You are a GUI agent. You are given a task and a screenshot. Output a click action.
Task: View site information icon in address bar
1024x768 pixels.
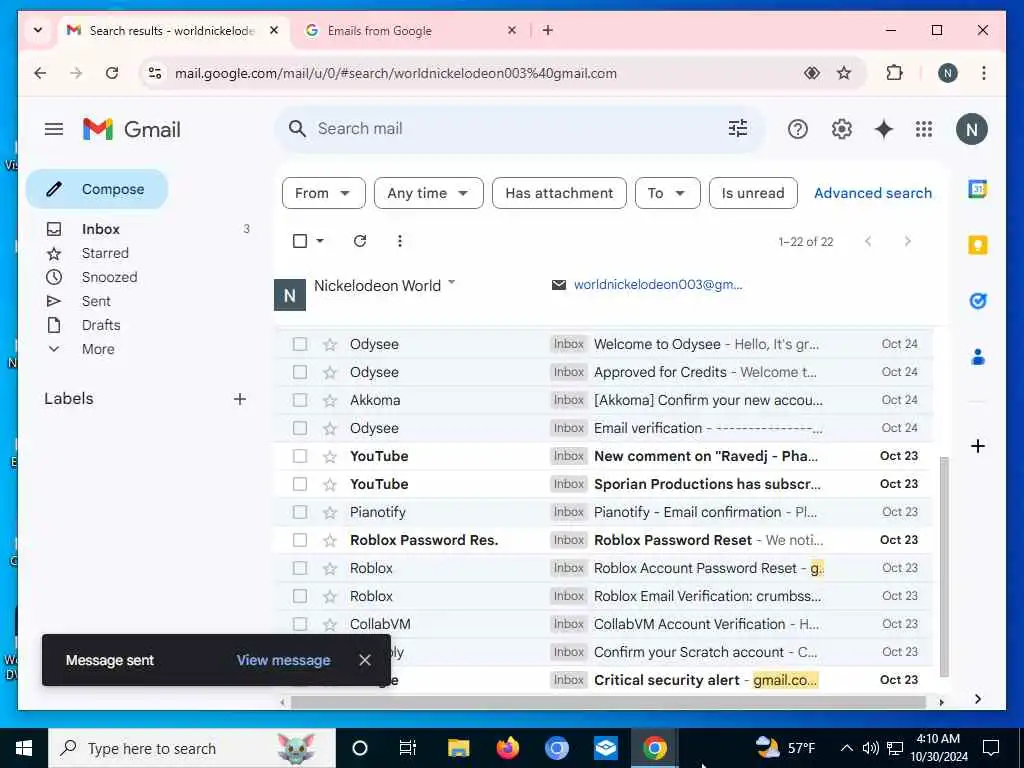point(155,73)
